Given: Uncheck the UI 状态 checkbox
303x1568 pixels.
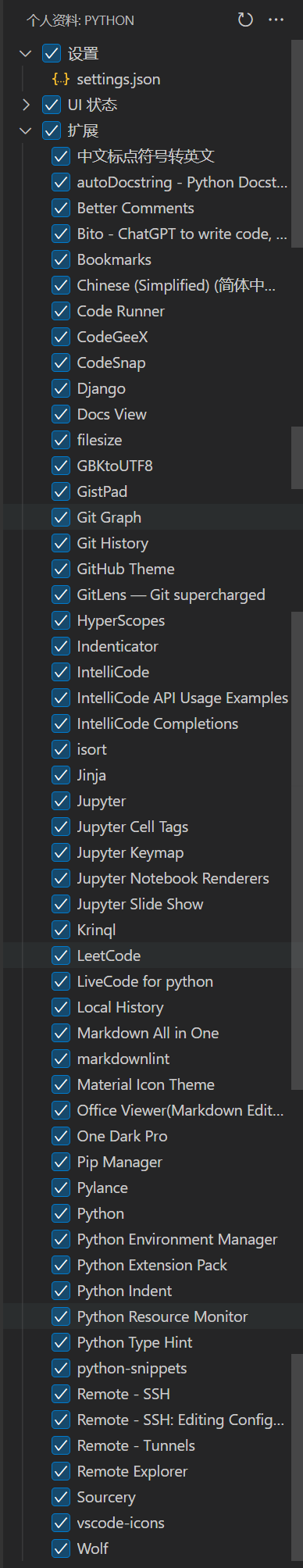Looking at the screenshot, I should tap(52, 105).
